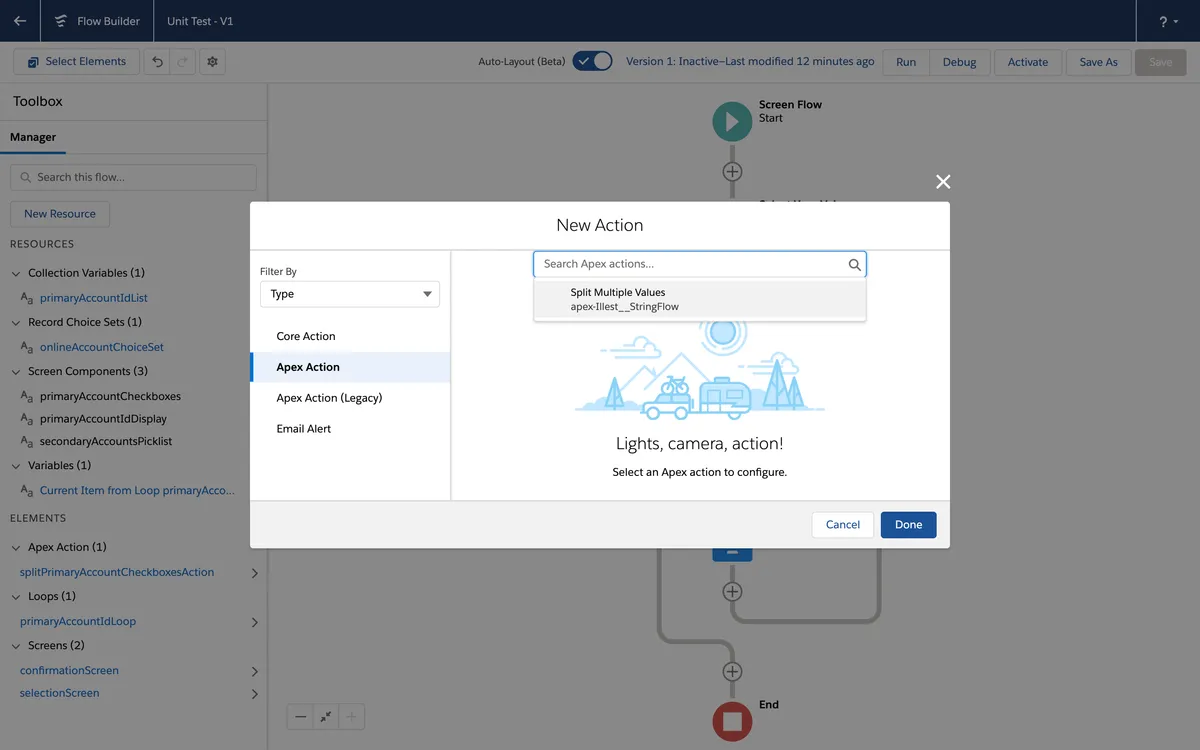Click the Flow Builder logo icon
This screenshot has height=750, width=1200.
click(62, 21)
